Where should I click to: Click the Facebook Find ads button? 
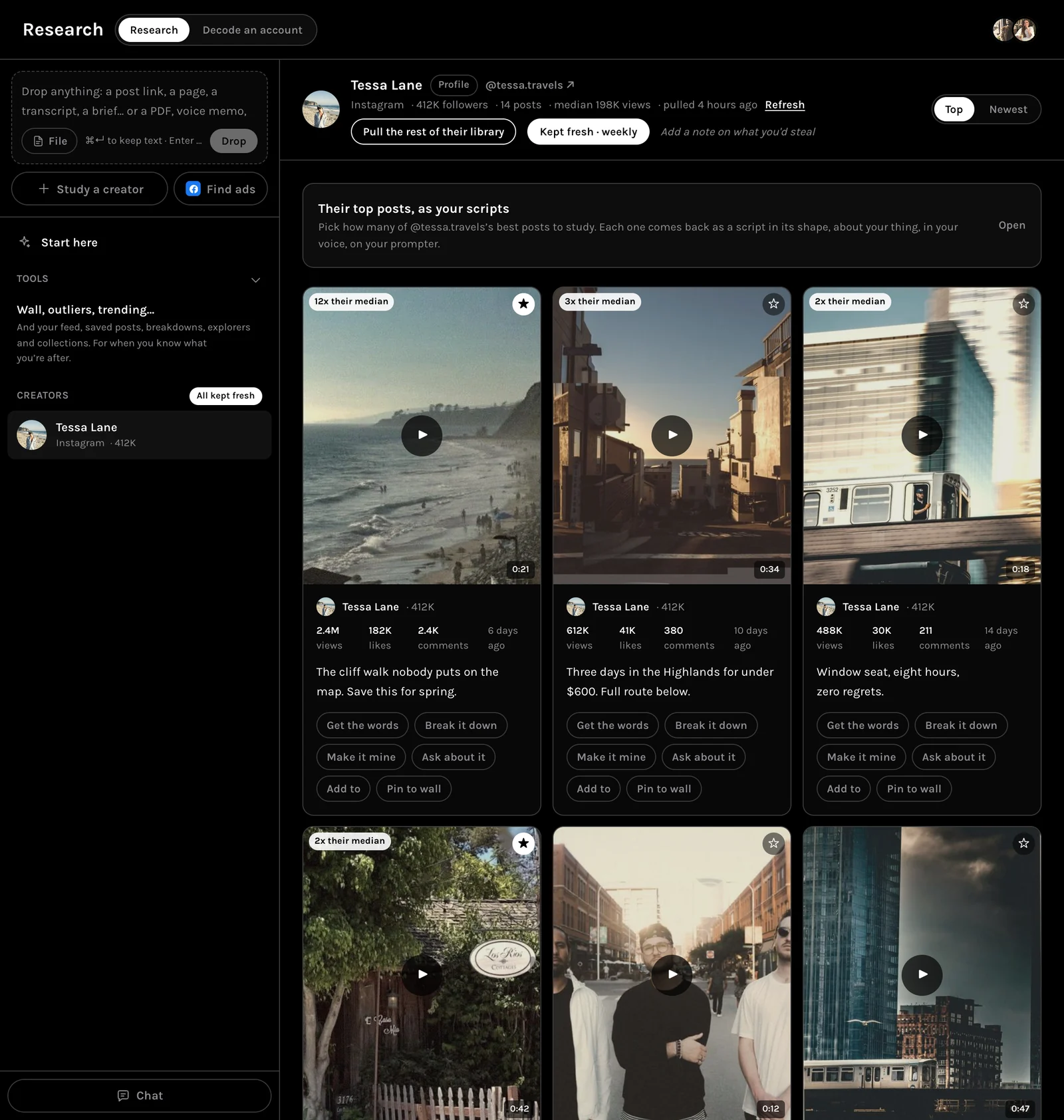point(221,189)
